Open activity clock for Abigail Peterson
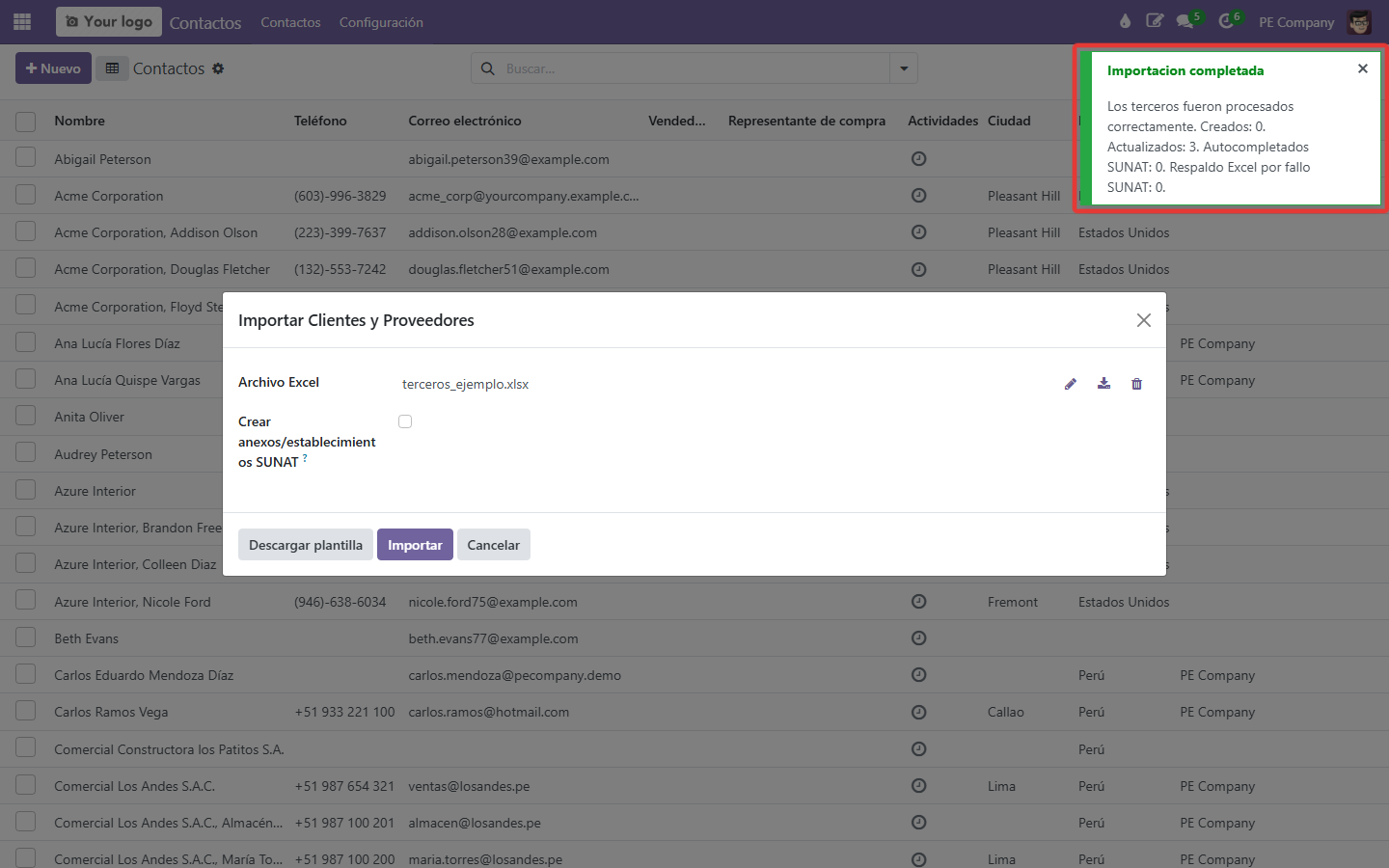Screen dimensions: 1389x868 click(x=919, y=158)
